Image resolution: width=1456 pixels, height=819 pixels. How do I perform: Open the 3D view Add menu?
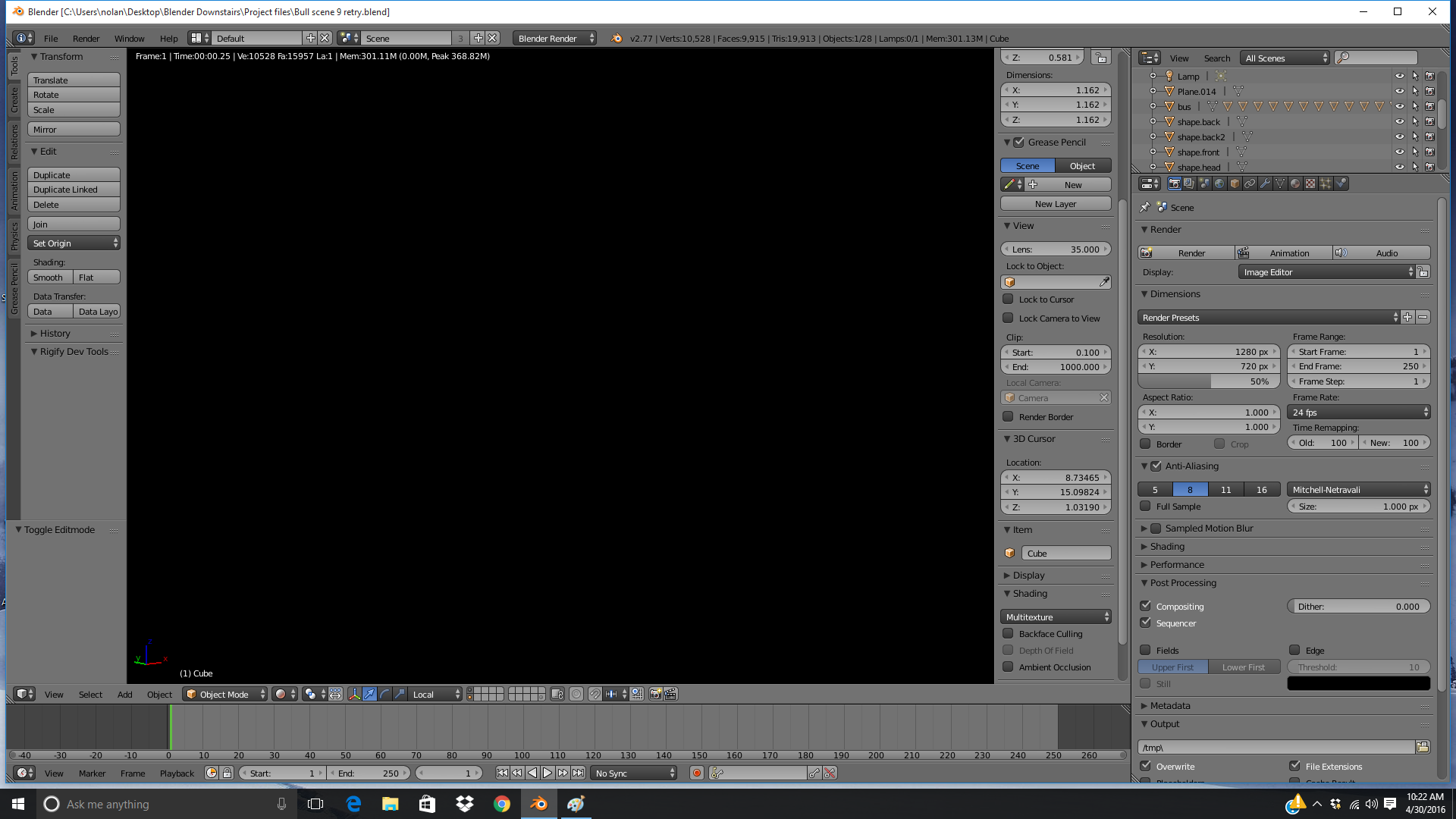[124, 694]
